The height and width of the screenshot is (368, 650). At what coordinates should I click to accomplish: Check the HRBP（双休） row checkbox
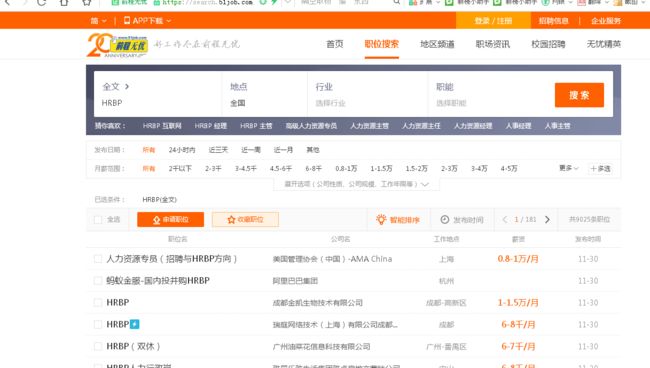coord(98,346)
